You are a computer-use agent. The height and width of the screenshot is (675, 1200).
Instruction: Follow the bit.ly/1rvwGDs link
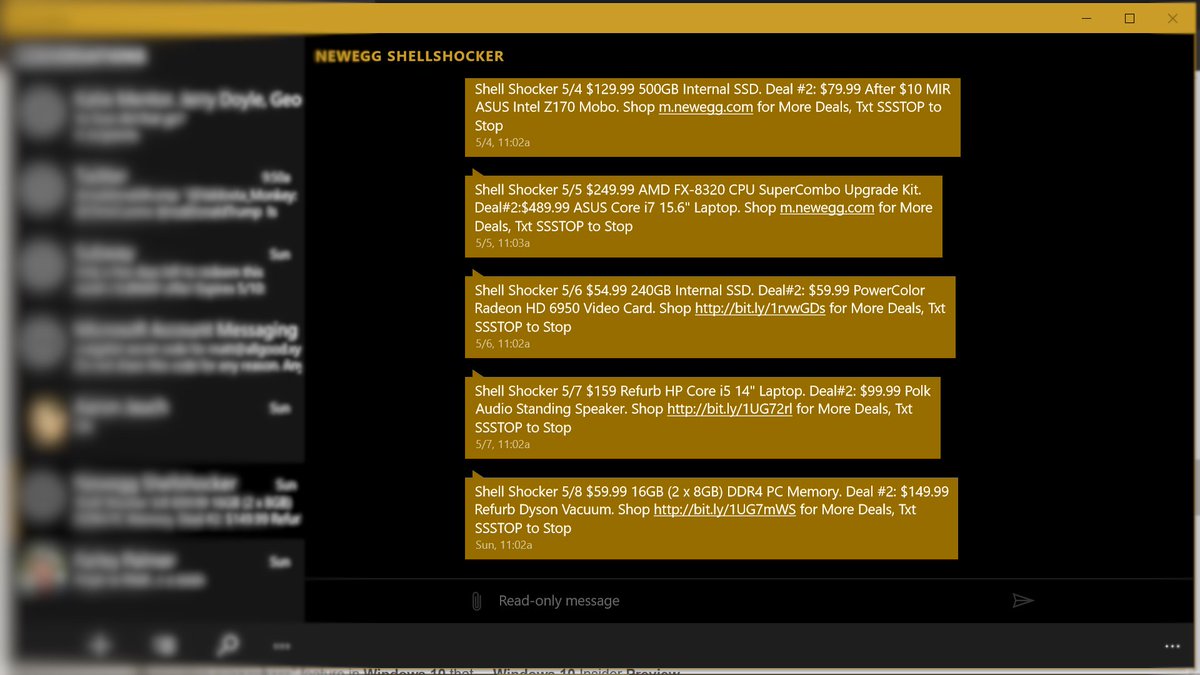(760, 308)
